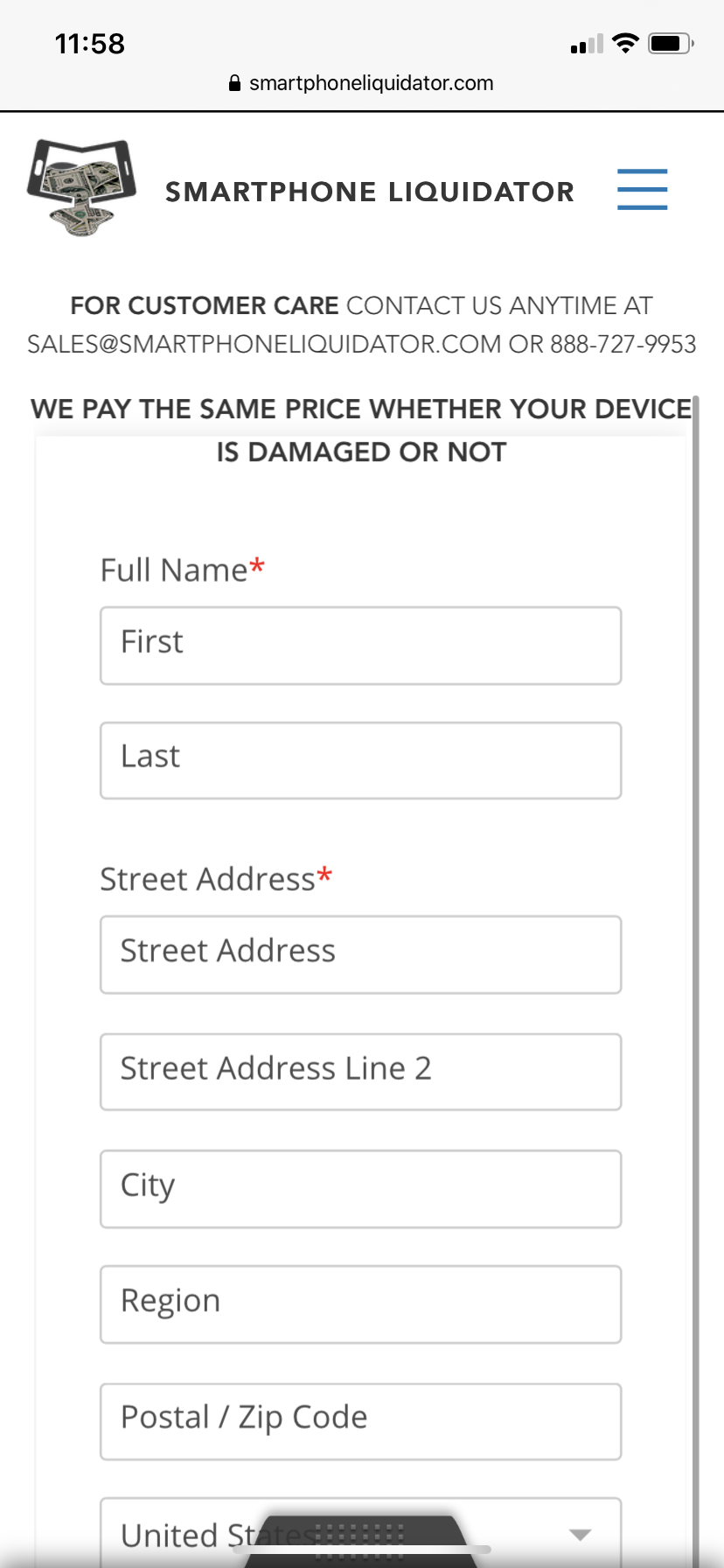
Task: Tap the Wi-Fi status icon
Action: [625, 43]
